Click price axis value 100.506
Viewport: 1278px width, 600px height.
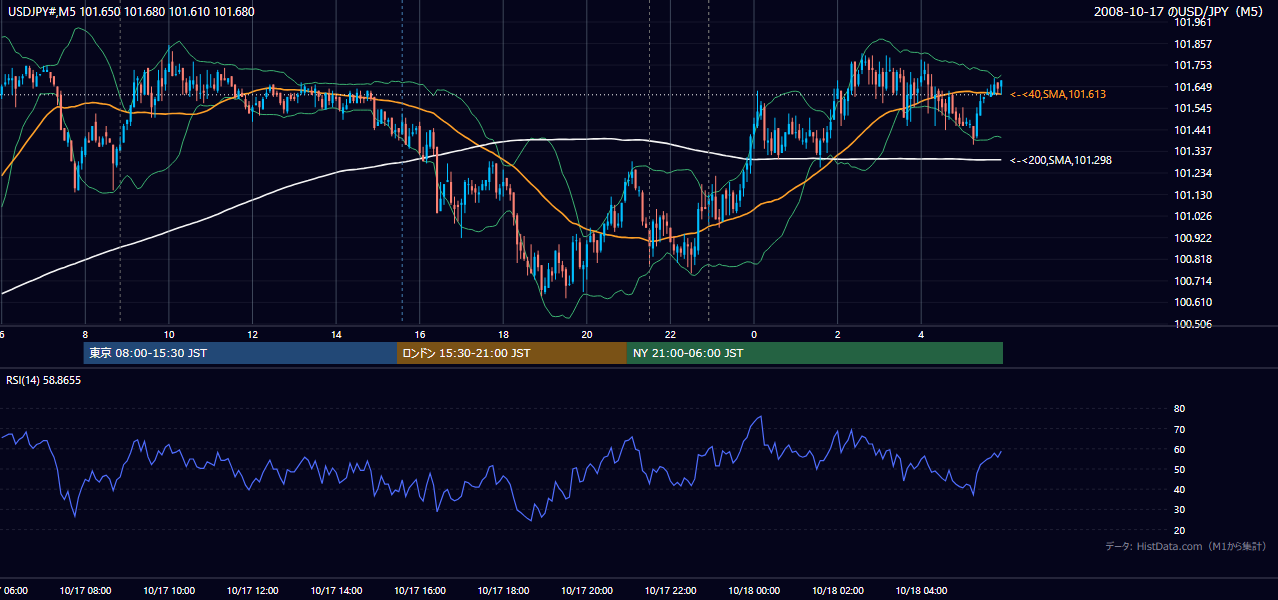[1193, 324]
